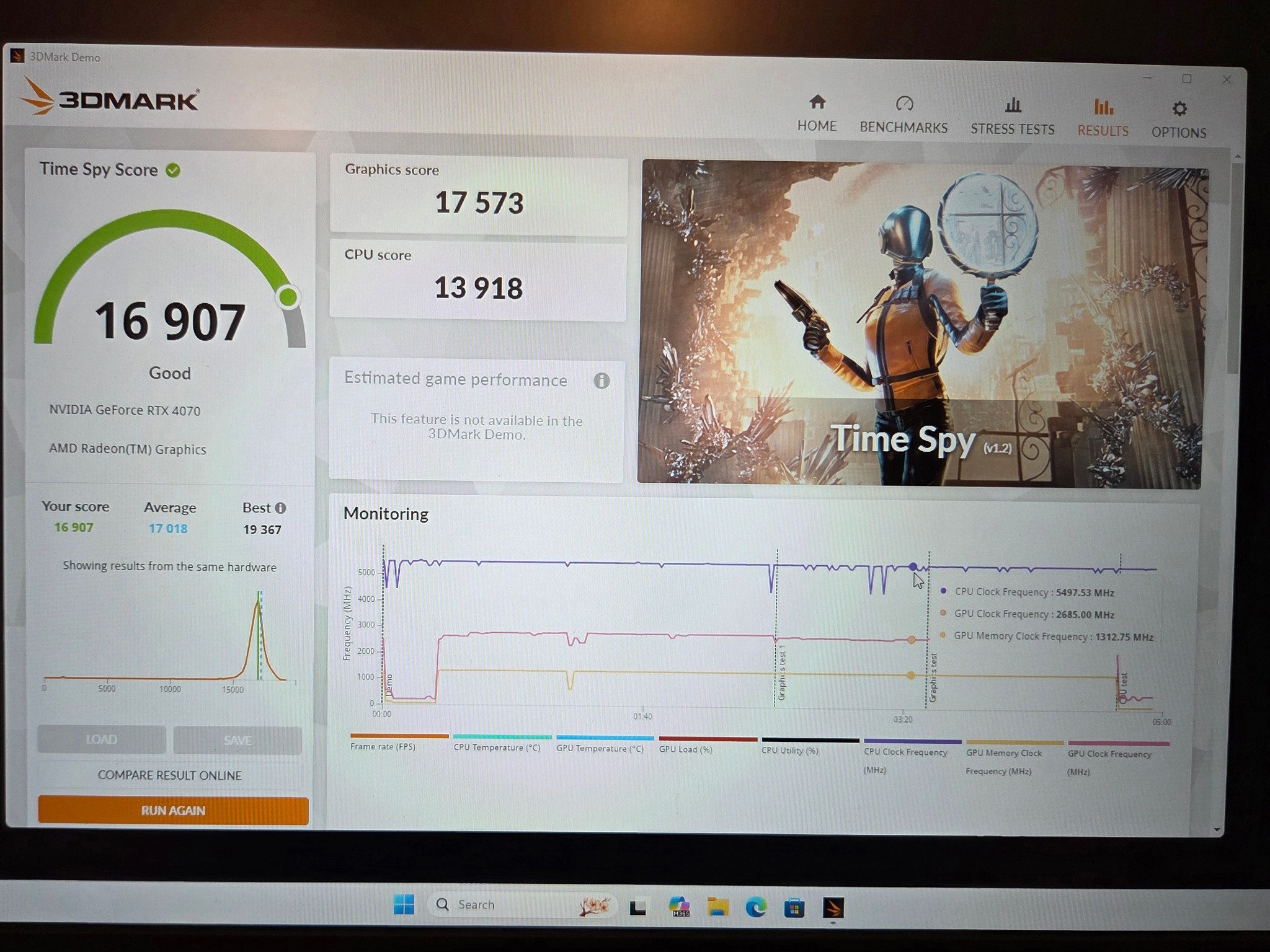Launch Microsoft Edge from the taskbar
Viewport: 1270px width, 952px height.
(756, 908)
